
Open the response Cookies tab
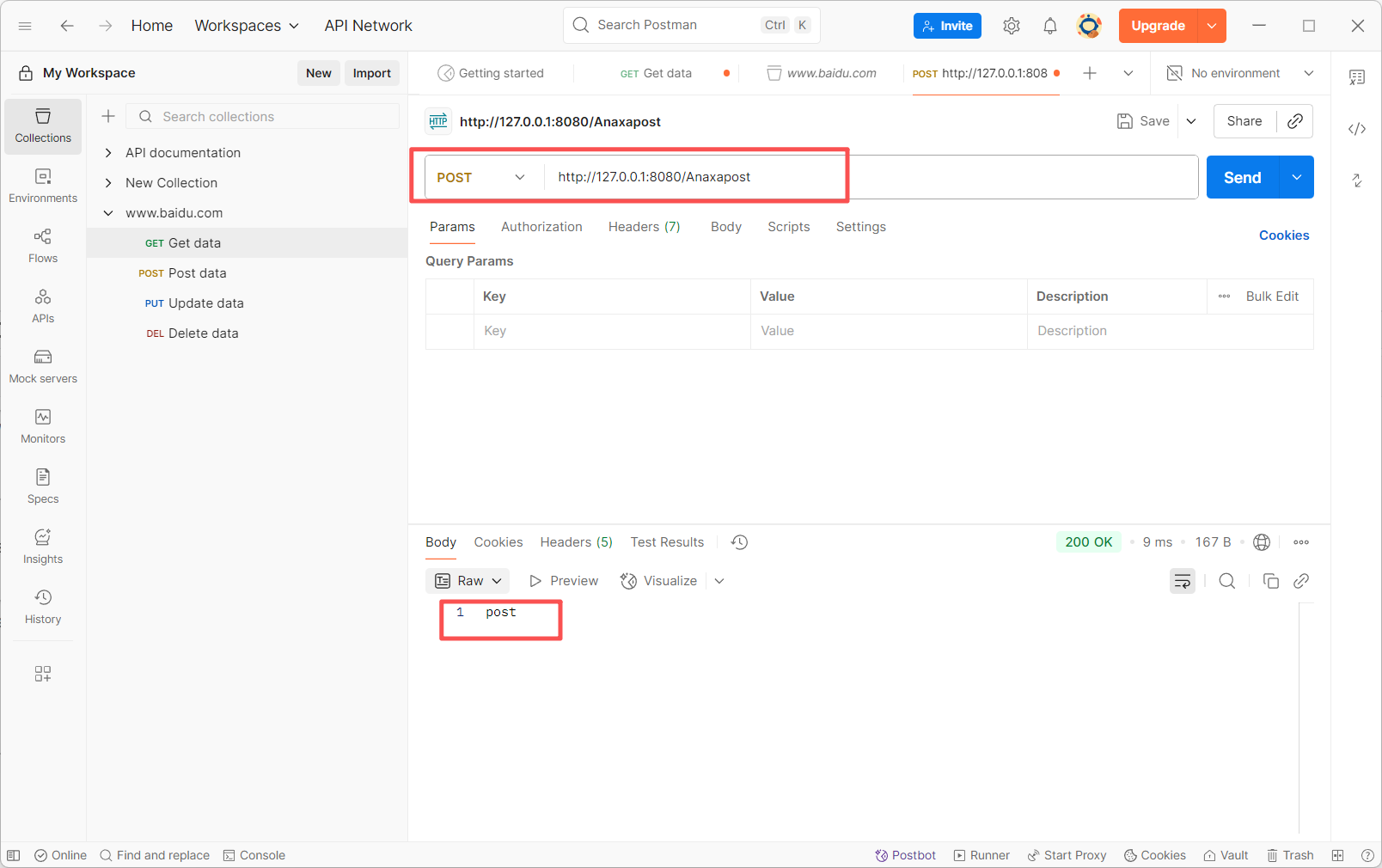click(x=498, y=542)
